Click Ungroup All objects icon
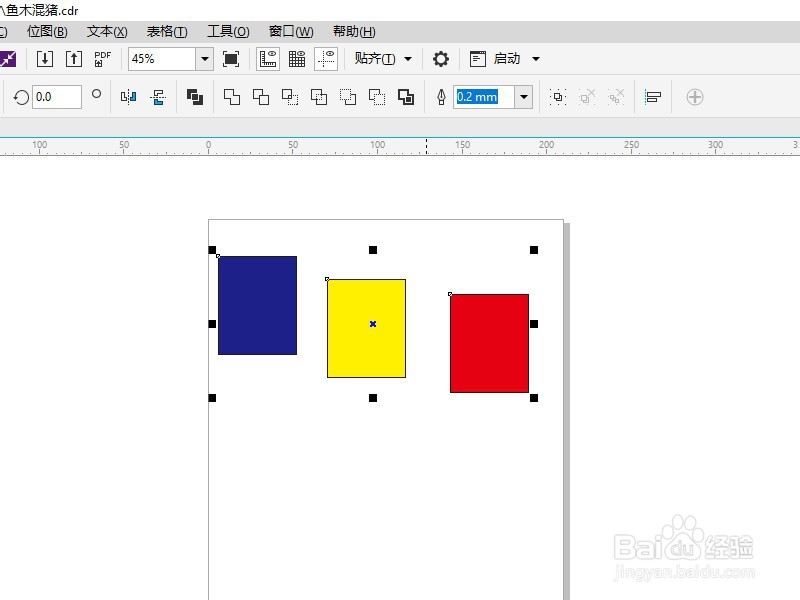The width and height of the screenshot is (800, 600). pyautogui.click(x=616, y=97)
